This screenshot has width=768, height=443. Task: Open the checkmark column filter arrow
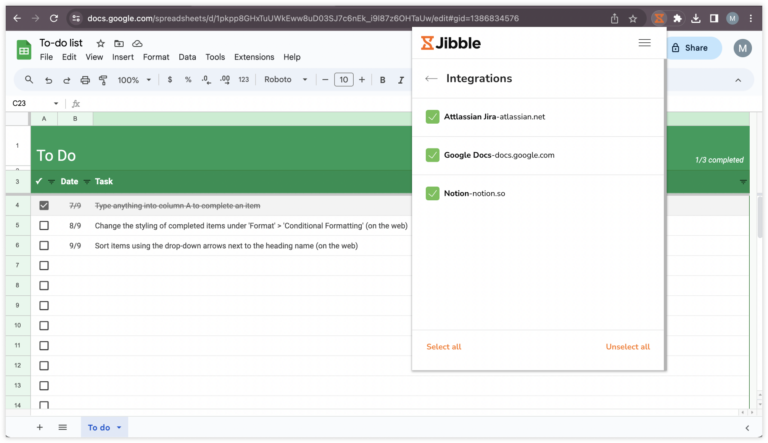(51, 182)
